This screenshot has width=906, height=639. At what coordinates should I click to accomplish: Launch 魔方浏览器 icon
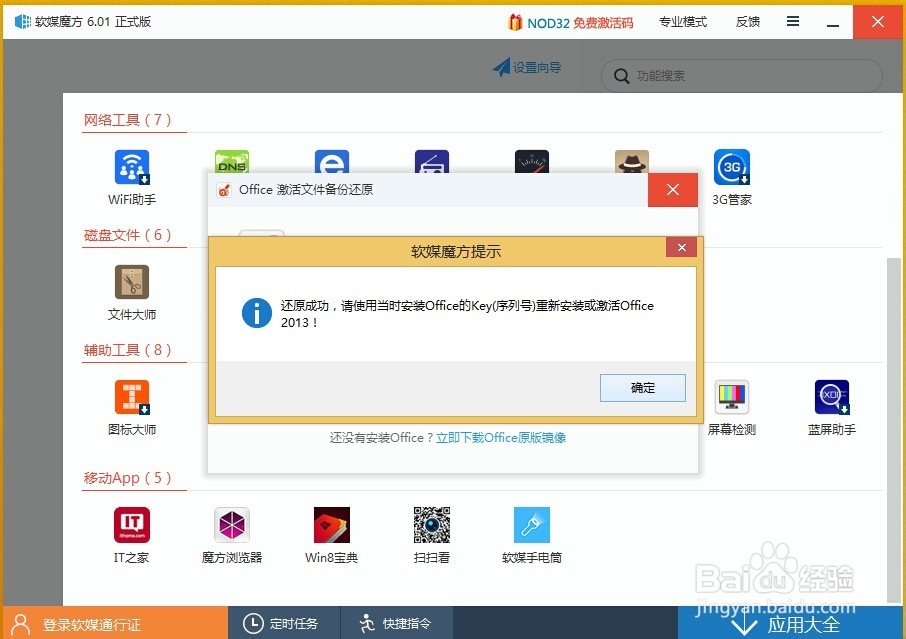click(x=232, y=525)
